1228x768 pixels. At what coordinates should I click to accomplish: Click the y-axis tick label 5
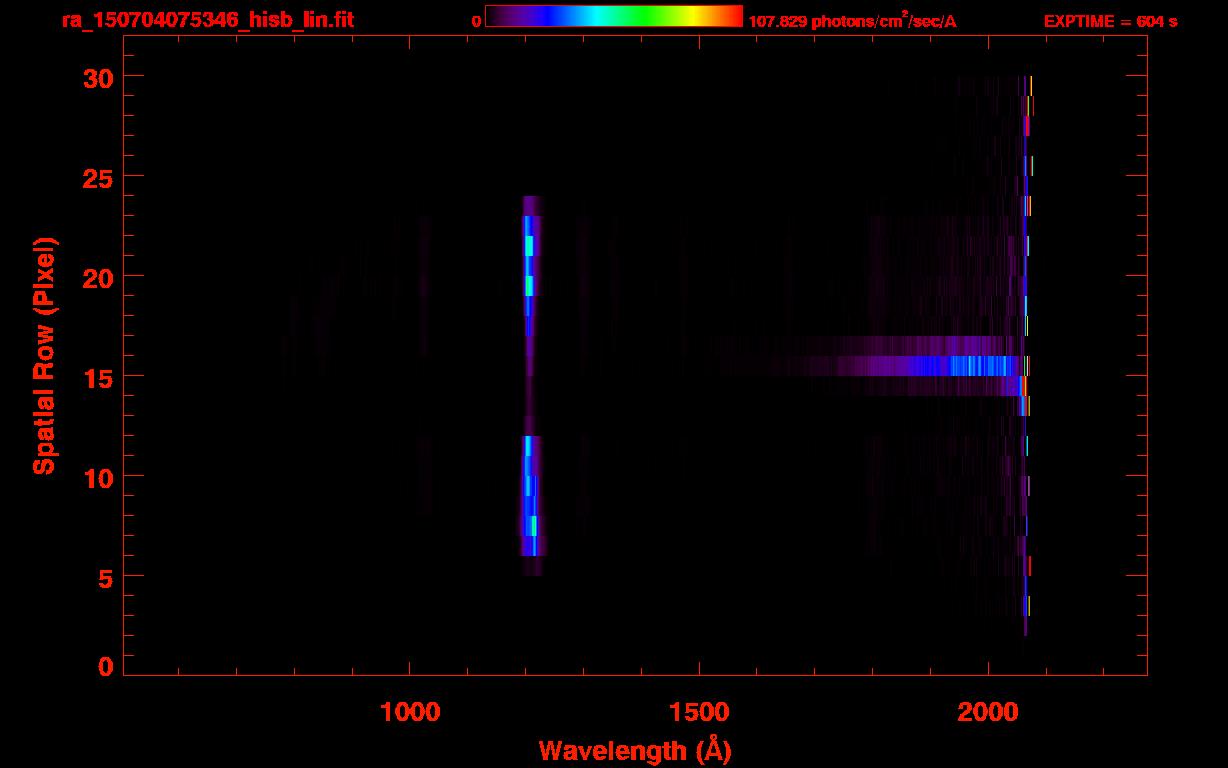(104, 577)
